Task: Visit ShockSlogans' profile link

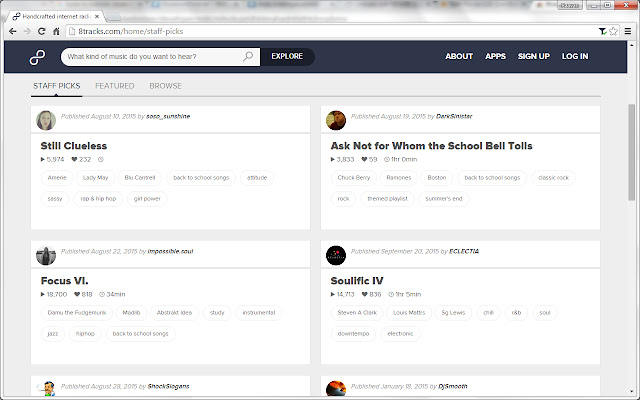Action: click(169, 386)
